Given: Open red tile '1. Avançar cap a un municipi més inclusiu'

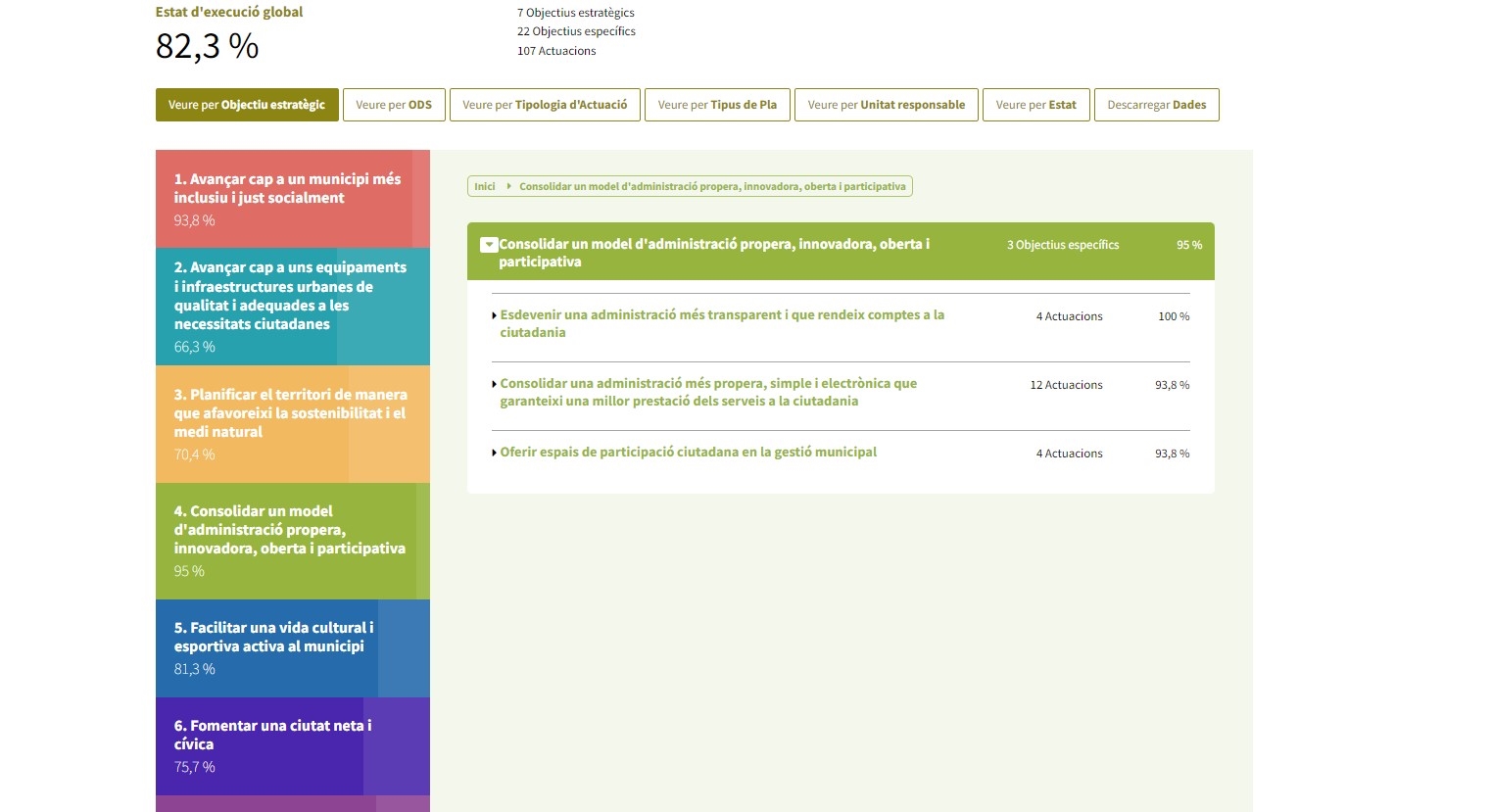Looking at the screenshot, I should tap(292, 198).
